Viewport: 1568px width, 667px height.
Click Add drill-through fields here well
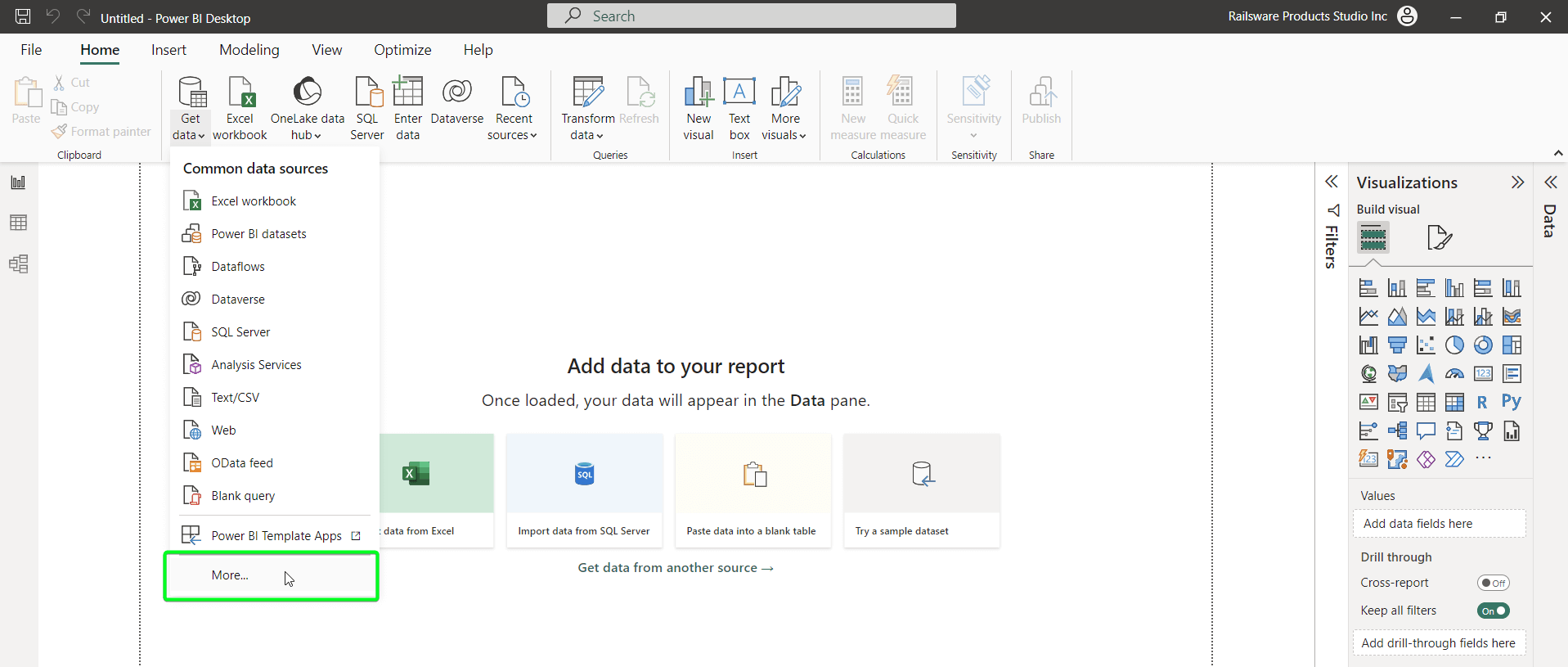(1440, 643)
